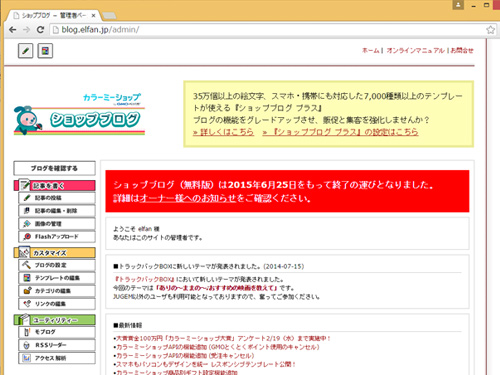Open the ショップブログ プラス settings link
The height and width of the screenshot is (375, 500).
point(340,132)
